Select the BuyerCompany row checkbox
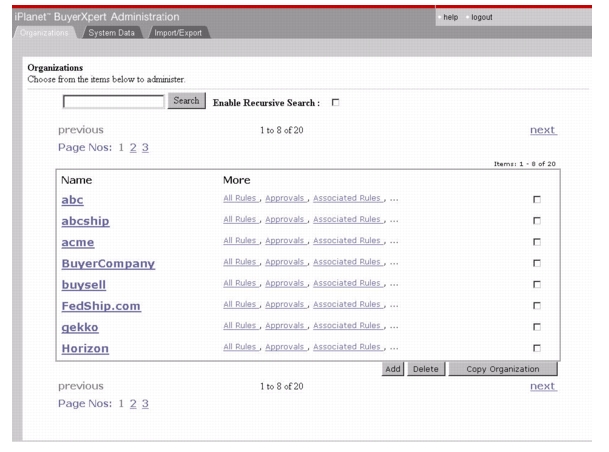The image size is (609, 452). pyautogui.click(x=537, y=263)
